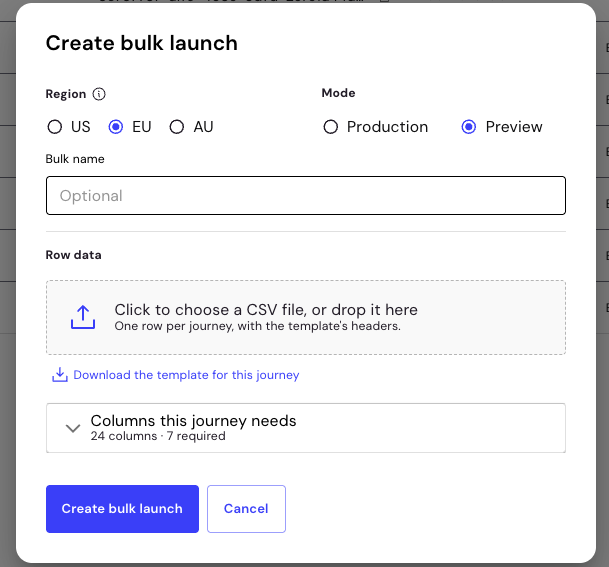Screen dimensions: 609x567
Task: Click the Create bulk launch button
Action: 122,509
